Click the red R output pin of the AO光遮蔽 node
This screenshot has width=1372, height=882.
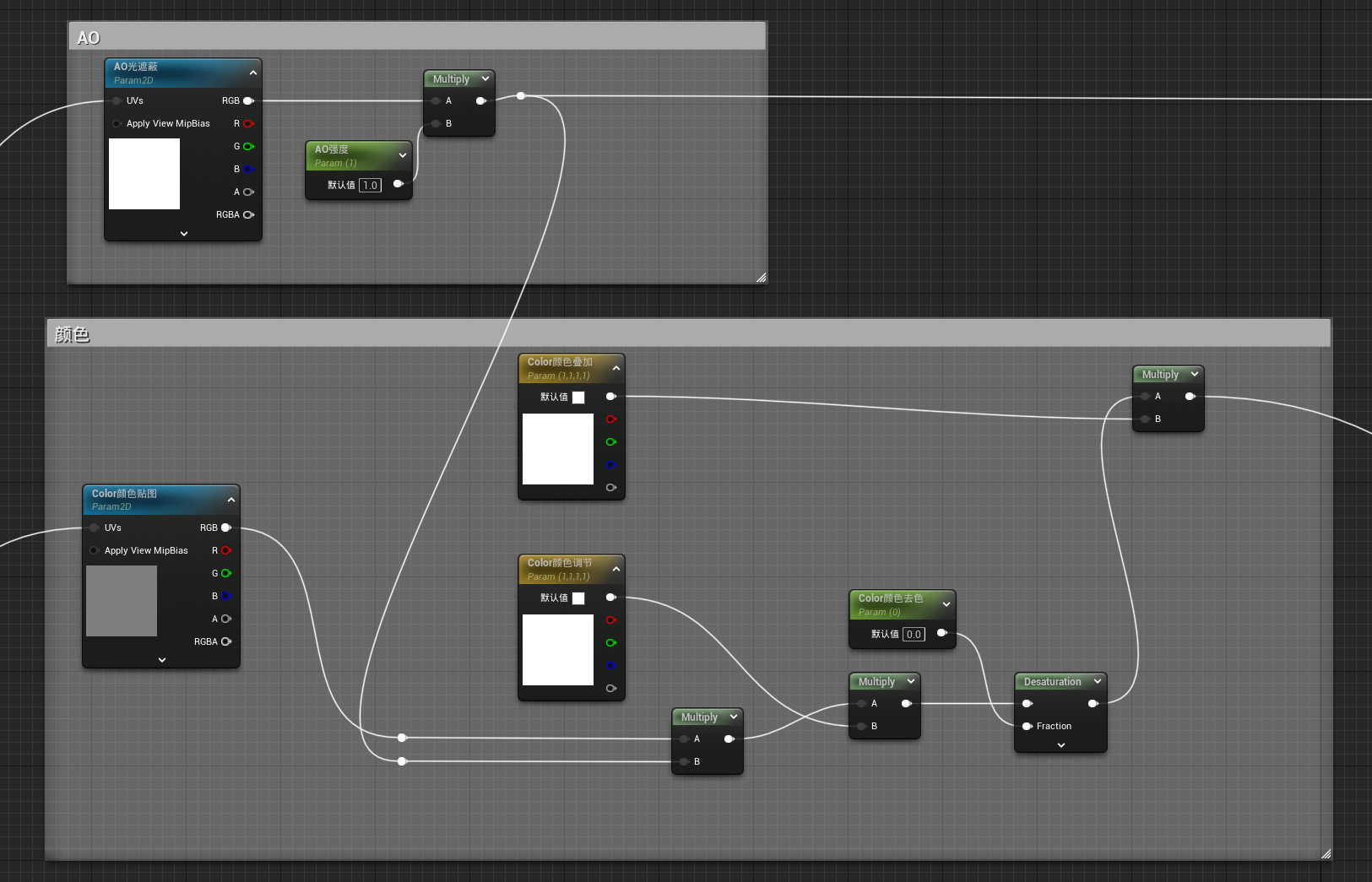[248, 123]
